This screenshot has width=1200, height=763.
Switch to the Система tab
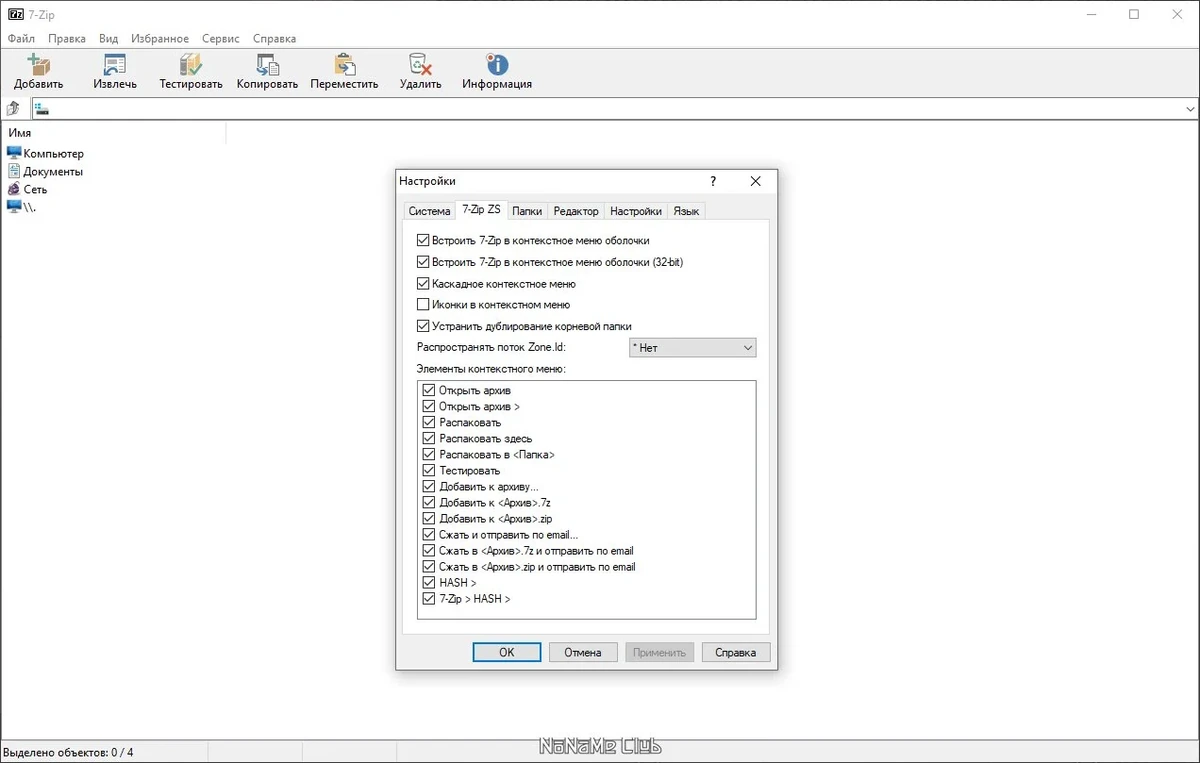[429, 211]
